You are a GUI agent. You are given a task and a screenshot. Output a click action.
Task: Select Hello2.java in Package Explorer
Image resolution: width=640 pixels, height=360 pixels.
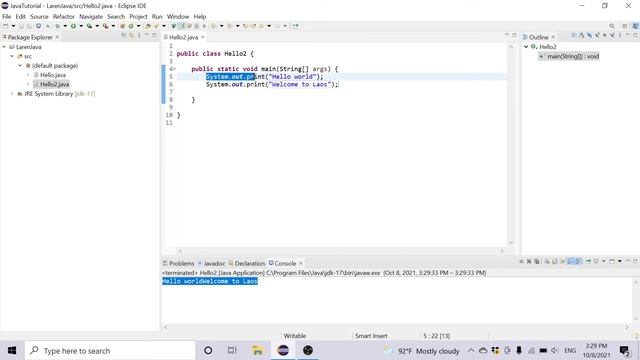pyautogui.click(x=54, y=84)
